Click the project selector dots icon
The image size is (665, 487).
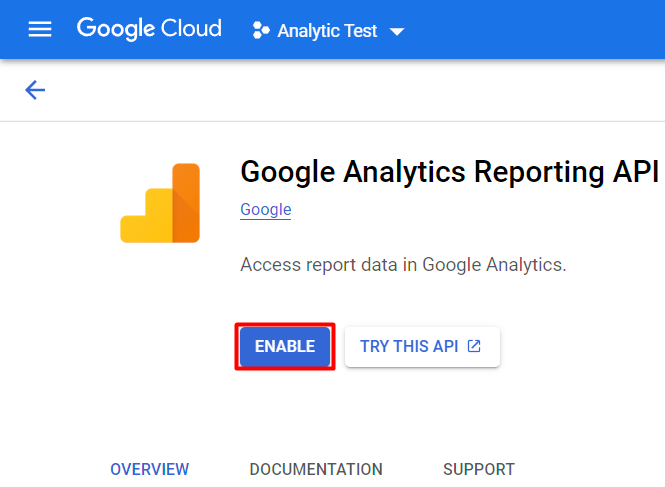[261, 30]
